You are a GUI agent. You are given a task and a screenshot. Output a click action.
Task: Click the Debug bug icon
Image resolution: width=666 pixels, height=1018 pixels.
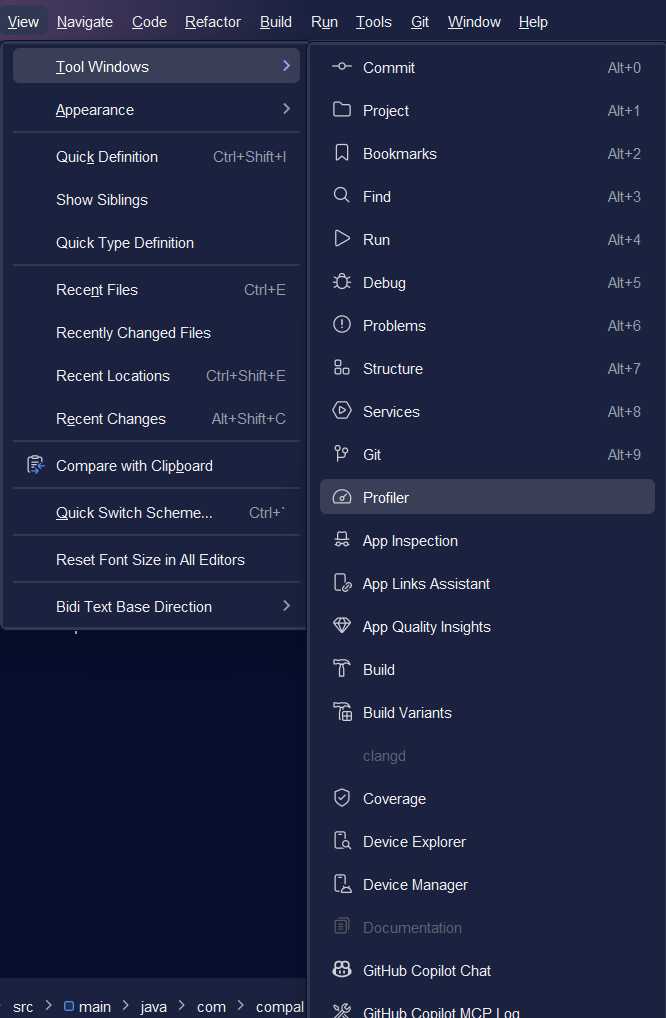pyautogui.click(x=342, y=282)
